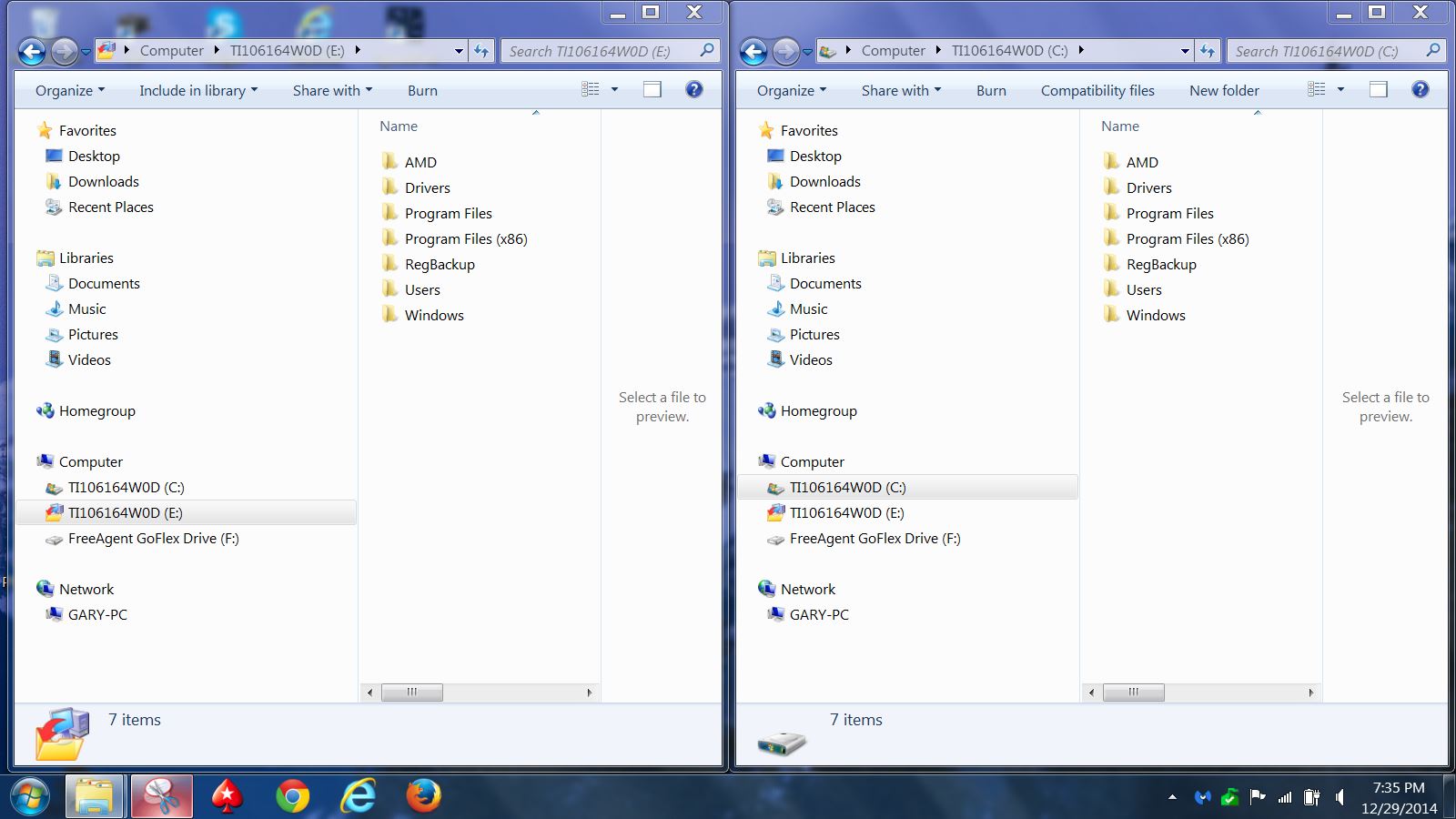Launch Internet Explorer from the taskbar
The image size is (1456, 819).
point(358,797)
